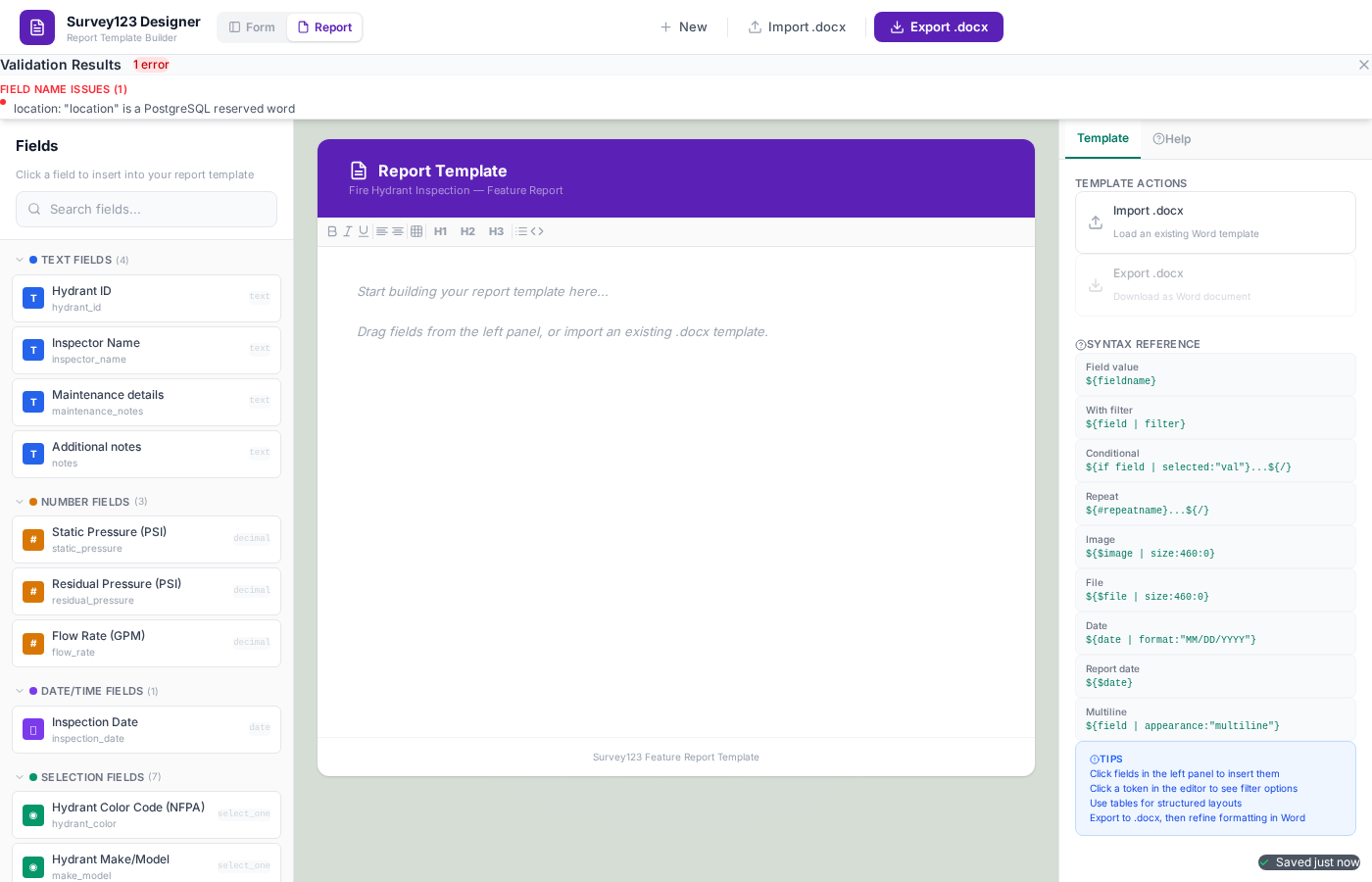Click Import .docx template action card
Viewport: 1372px width, 882px height.
coord(1215,222)
